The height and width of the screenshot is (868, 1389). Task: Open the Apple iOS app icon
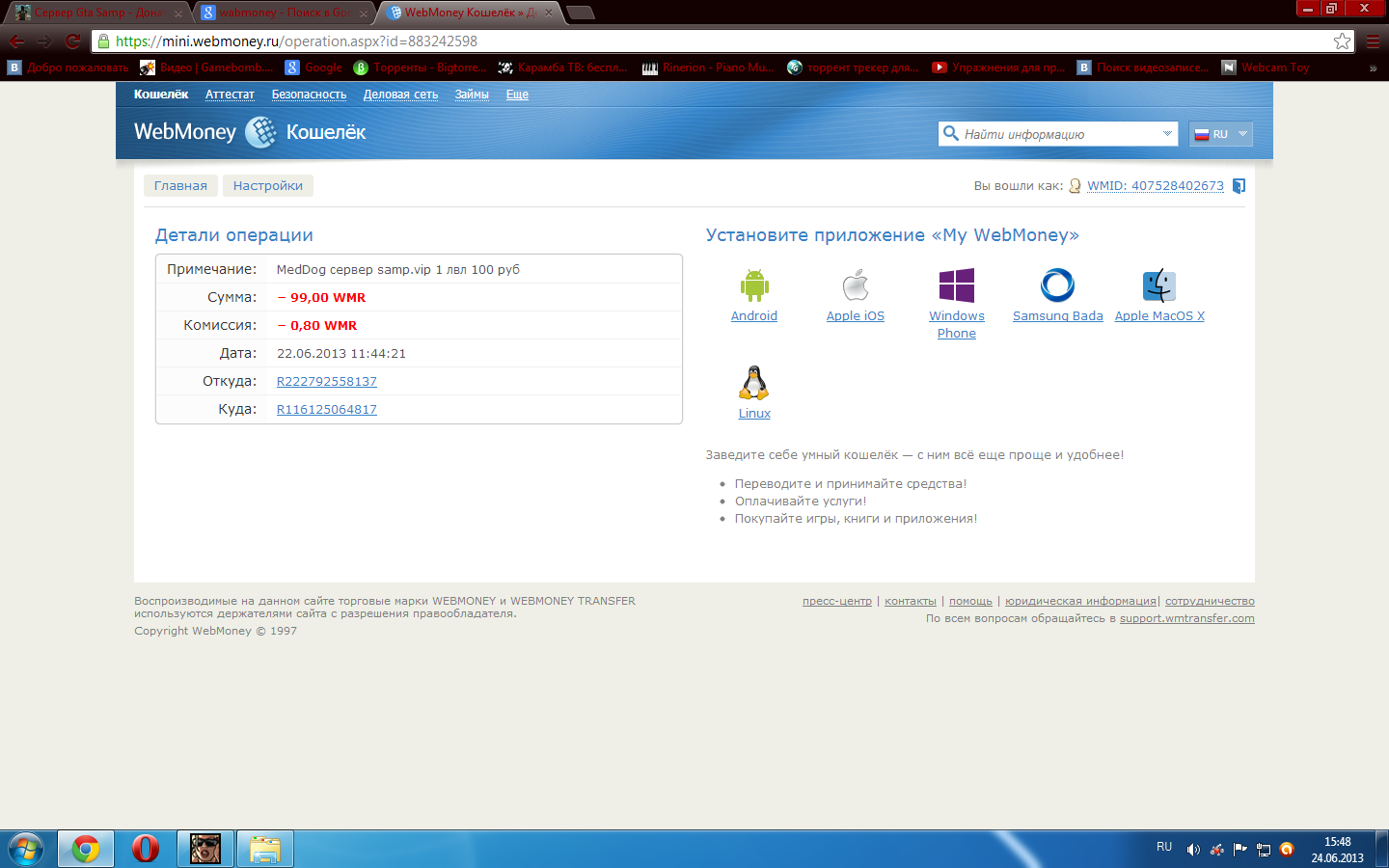[x=856, y=285]
